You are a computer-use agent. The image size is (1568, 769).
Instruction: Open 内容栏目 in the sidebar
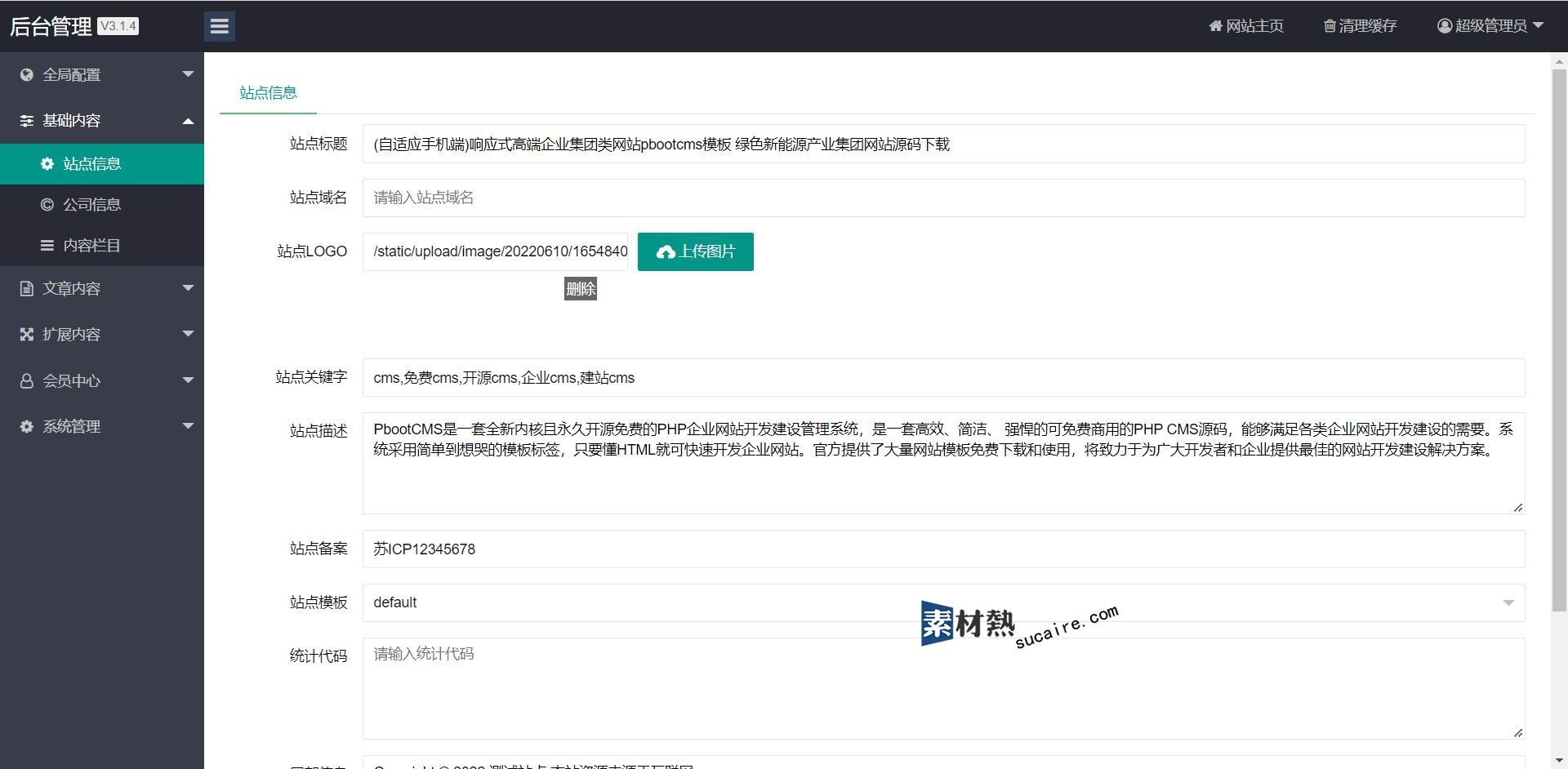click(102, 246)
